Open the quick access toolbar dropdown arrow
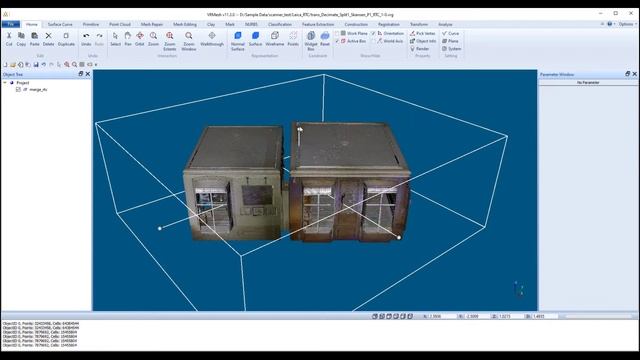 [96, 64]
